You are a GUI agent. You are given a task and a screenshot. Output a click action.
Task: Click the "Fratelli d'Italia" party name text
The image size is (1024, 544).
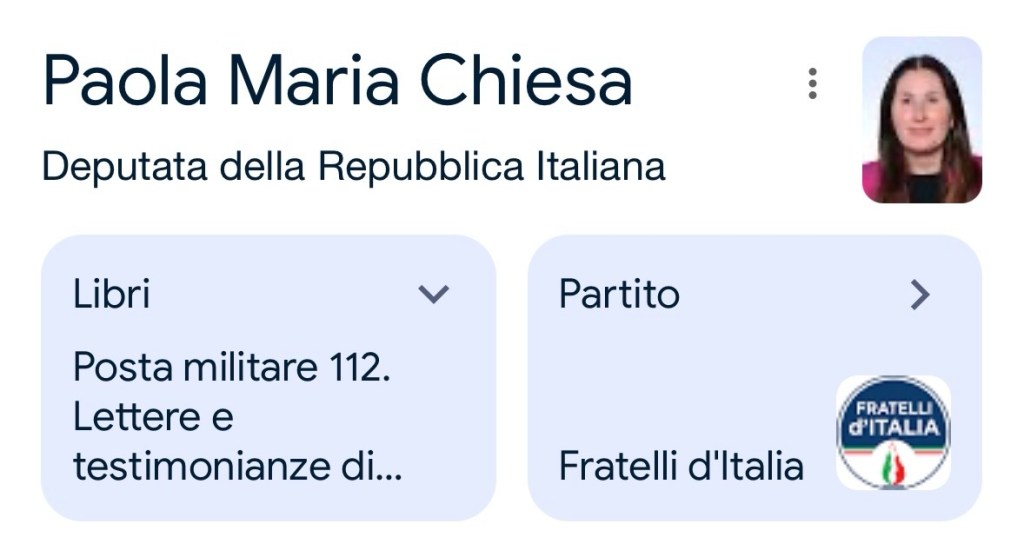(681, 466)
